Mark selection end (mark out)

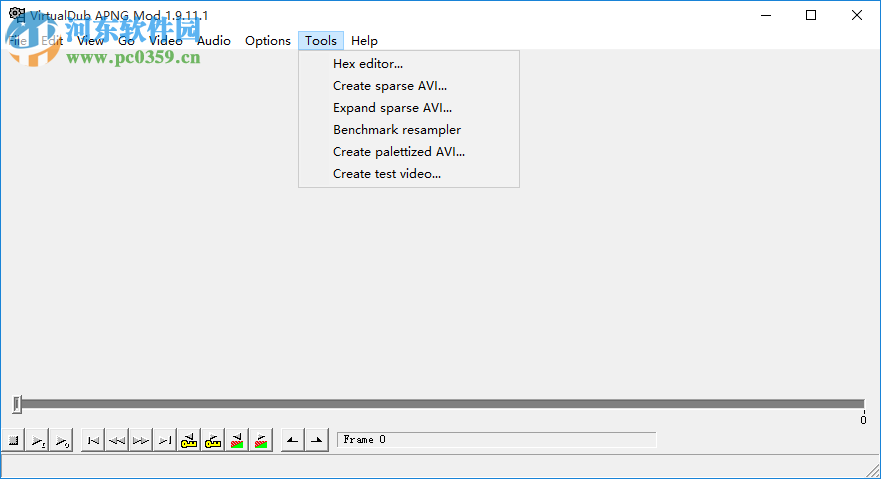[x=317, y=440]
